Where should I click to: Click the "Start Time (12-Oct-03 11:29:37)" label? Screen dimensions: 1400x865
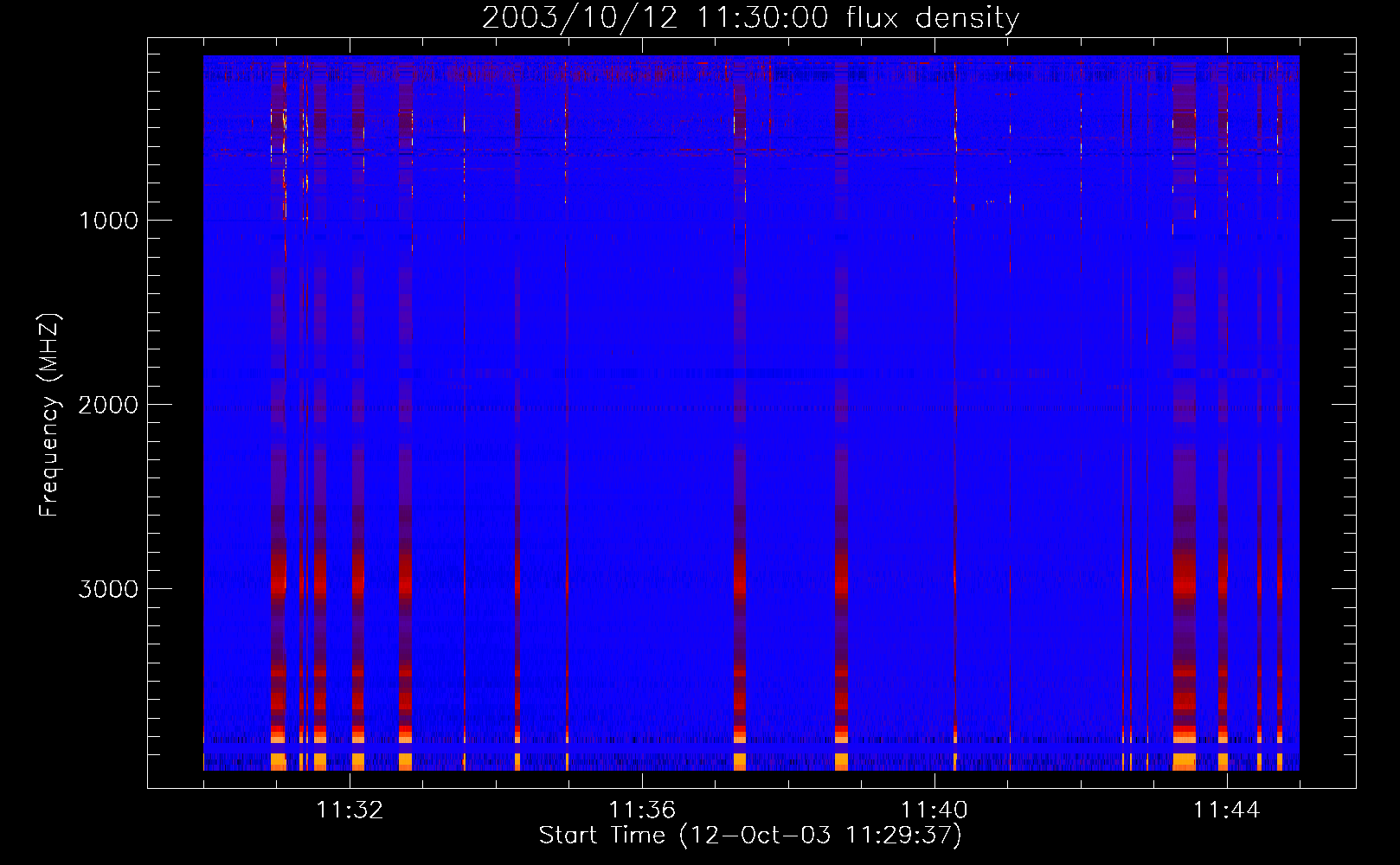click(x=750, y=836)
